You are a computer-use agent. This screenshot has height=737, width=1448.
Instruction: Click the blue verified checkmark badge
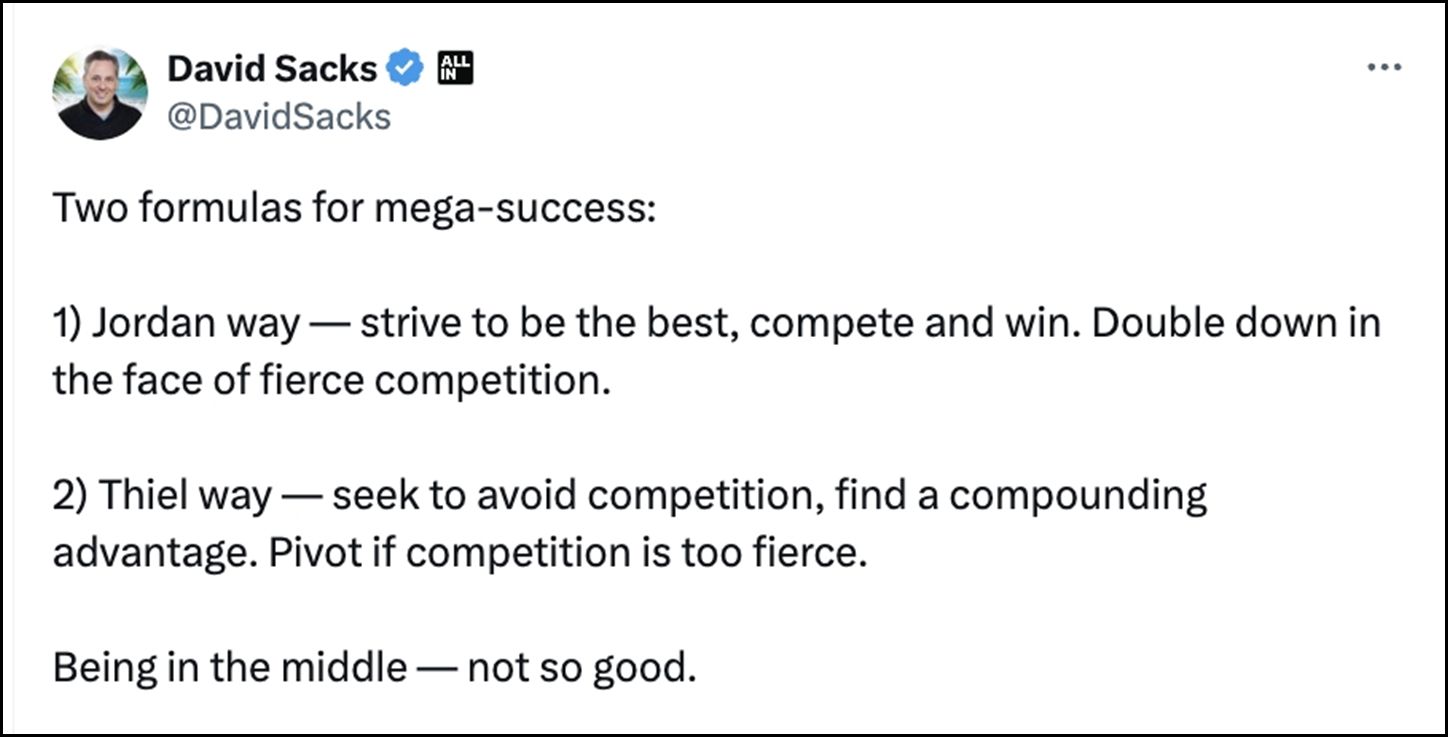point(405,68)
